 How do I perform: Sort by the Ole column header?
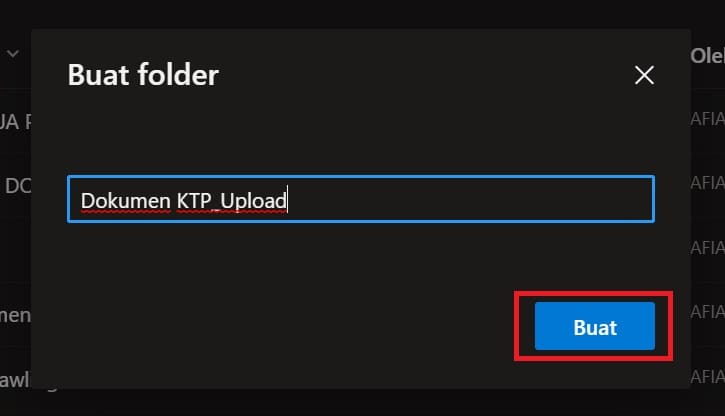click(707, 56)
